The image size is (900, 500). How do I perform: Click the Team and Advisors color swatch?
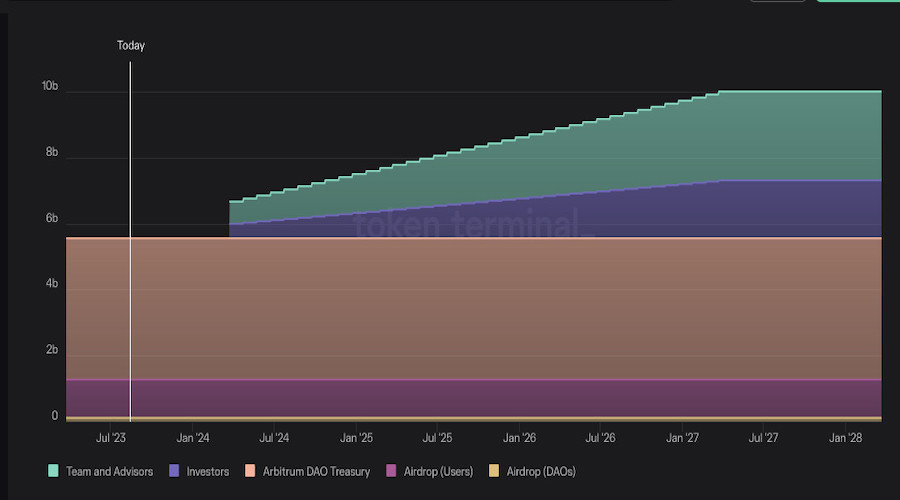pos(53,471)
